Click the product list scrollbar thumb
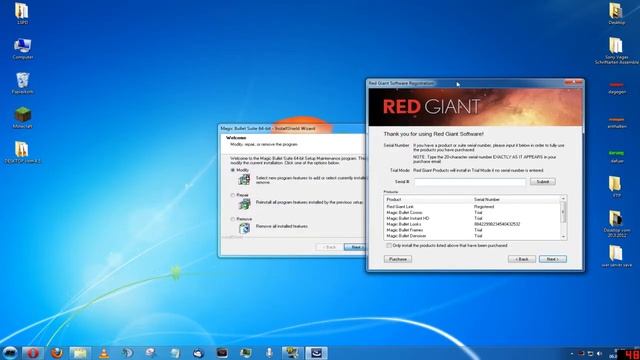The height and width of the screenshot is (360, 640). pos(564,212)
